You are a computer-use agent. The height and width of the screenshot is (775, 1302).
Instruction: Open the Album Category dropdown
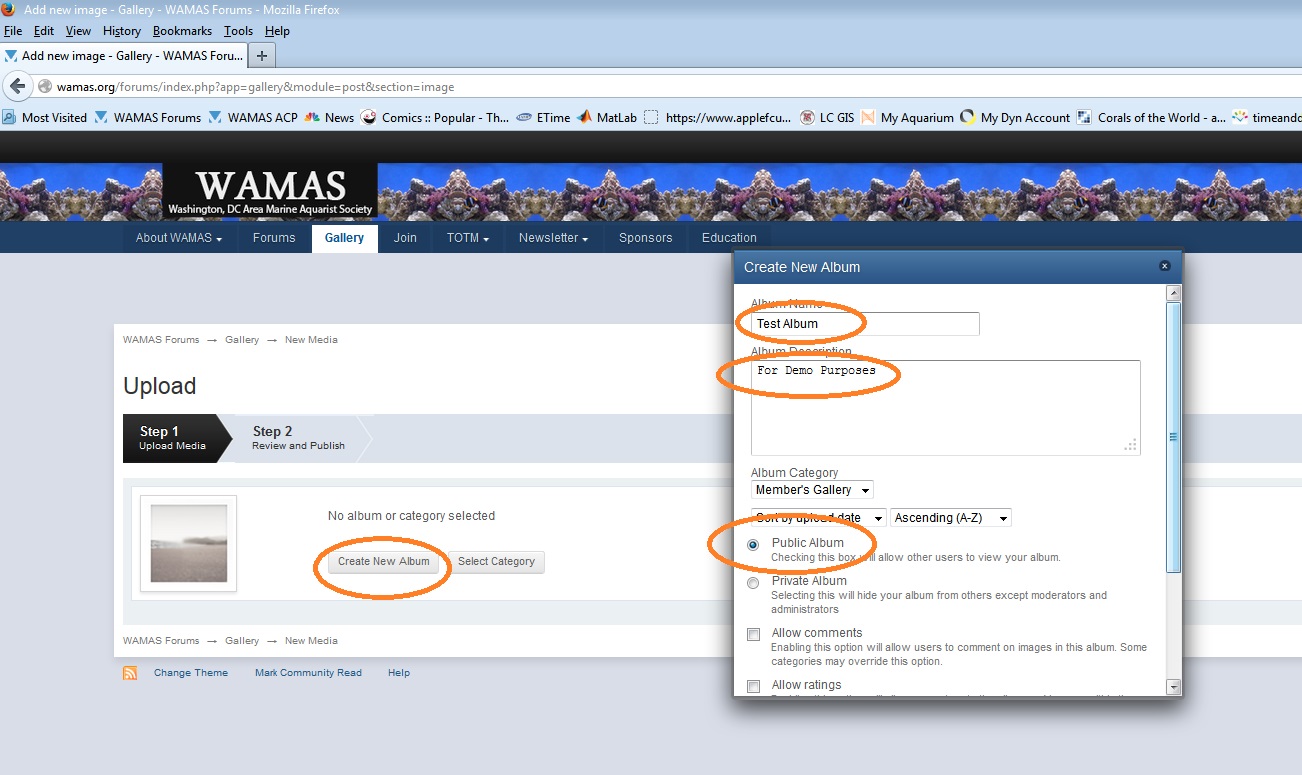812,490
